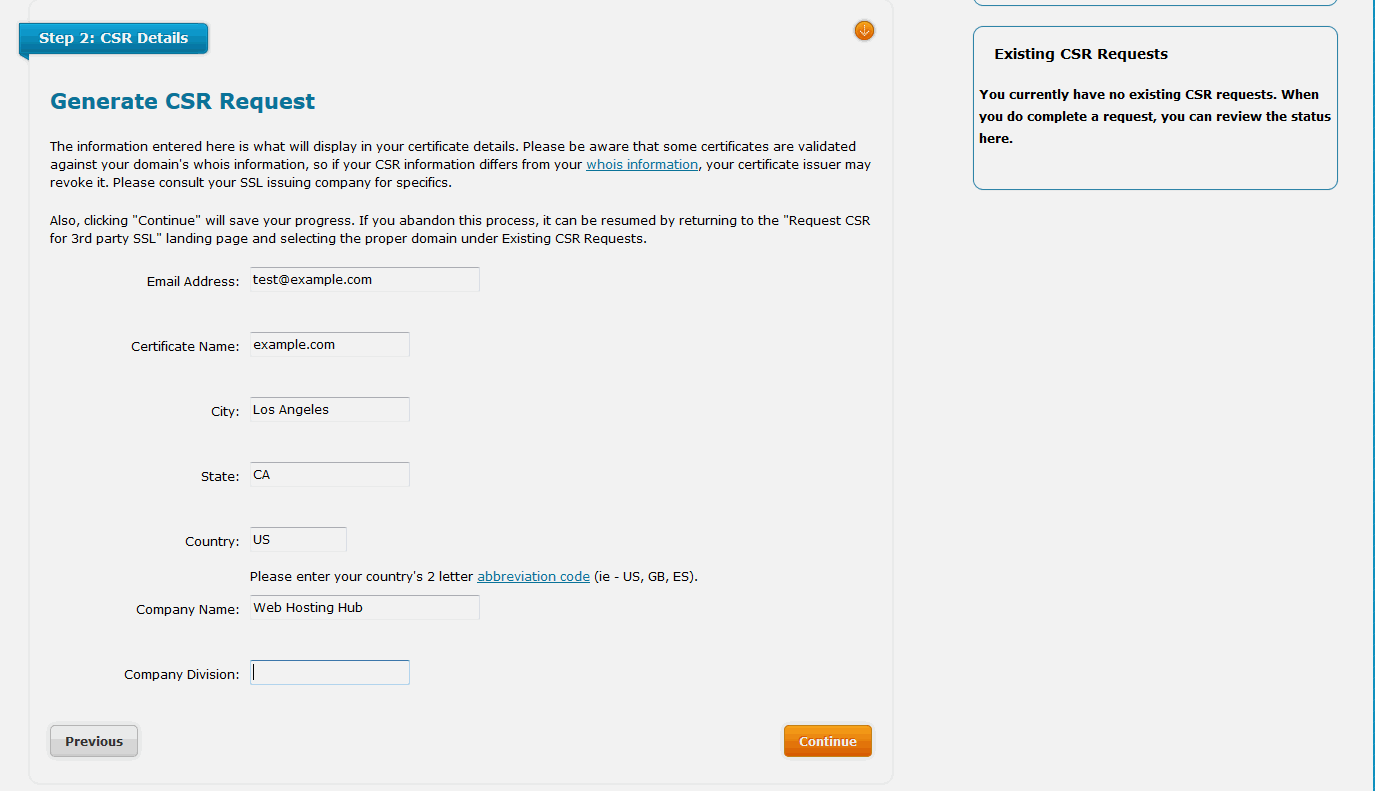The image size is (1375, 791).
Task: Open the whois information link
Action: click(642, 164)
